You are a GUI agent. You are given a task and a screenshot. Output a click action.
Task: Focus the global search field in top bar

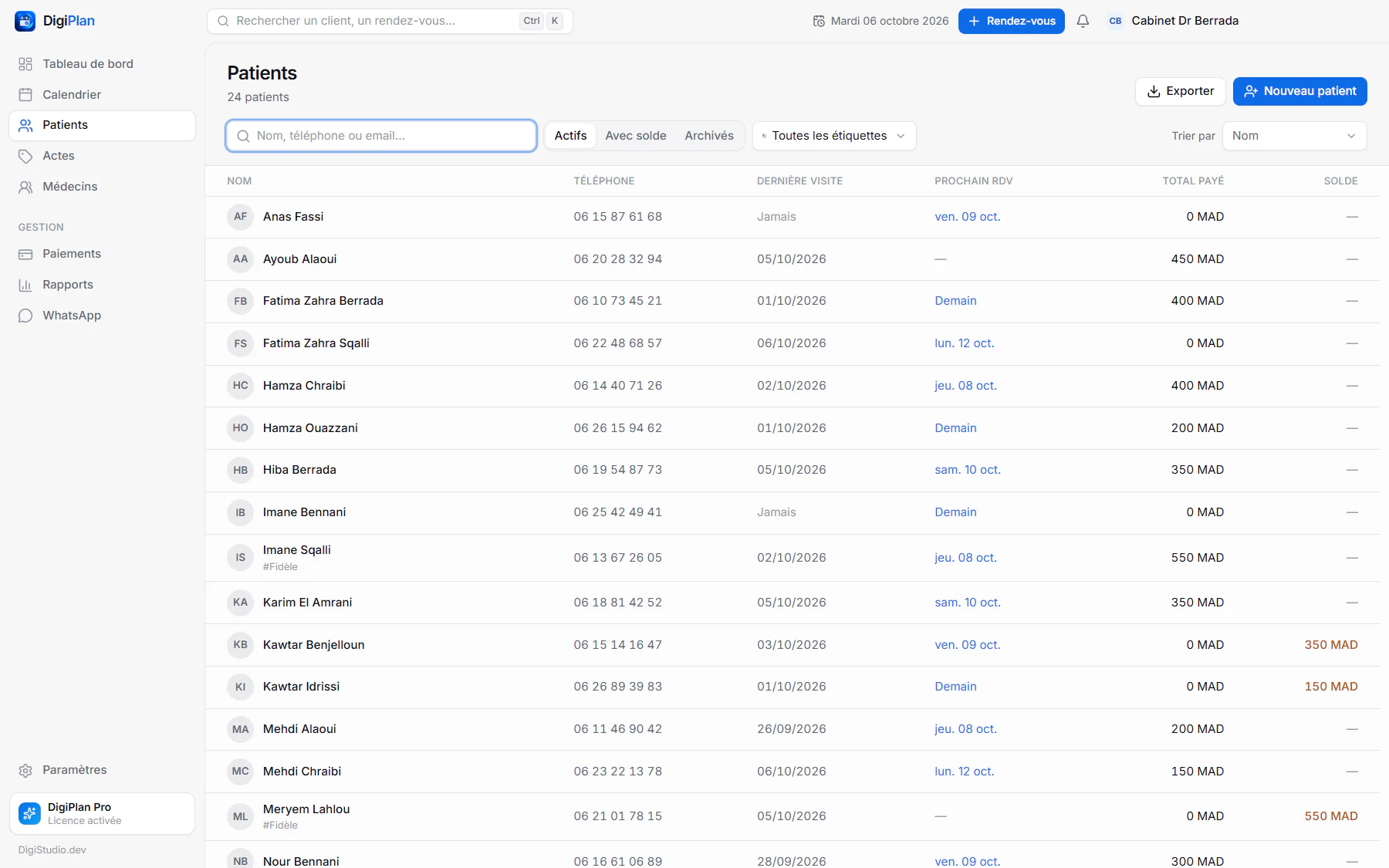click(x=390, y=21)
